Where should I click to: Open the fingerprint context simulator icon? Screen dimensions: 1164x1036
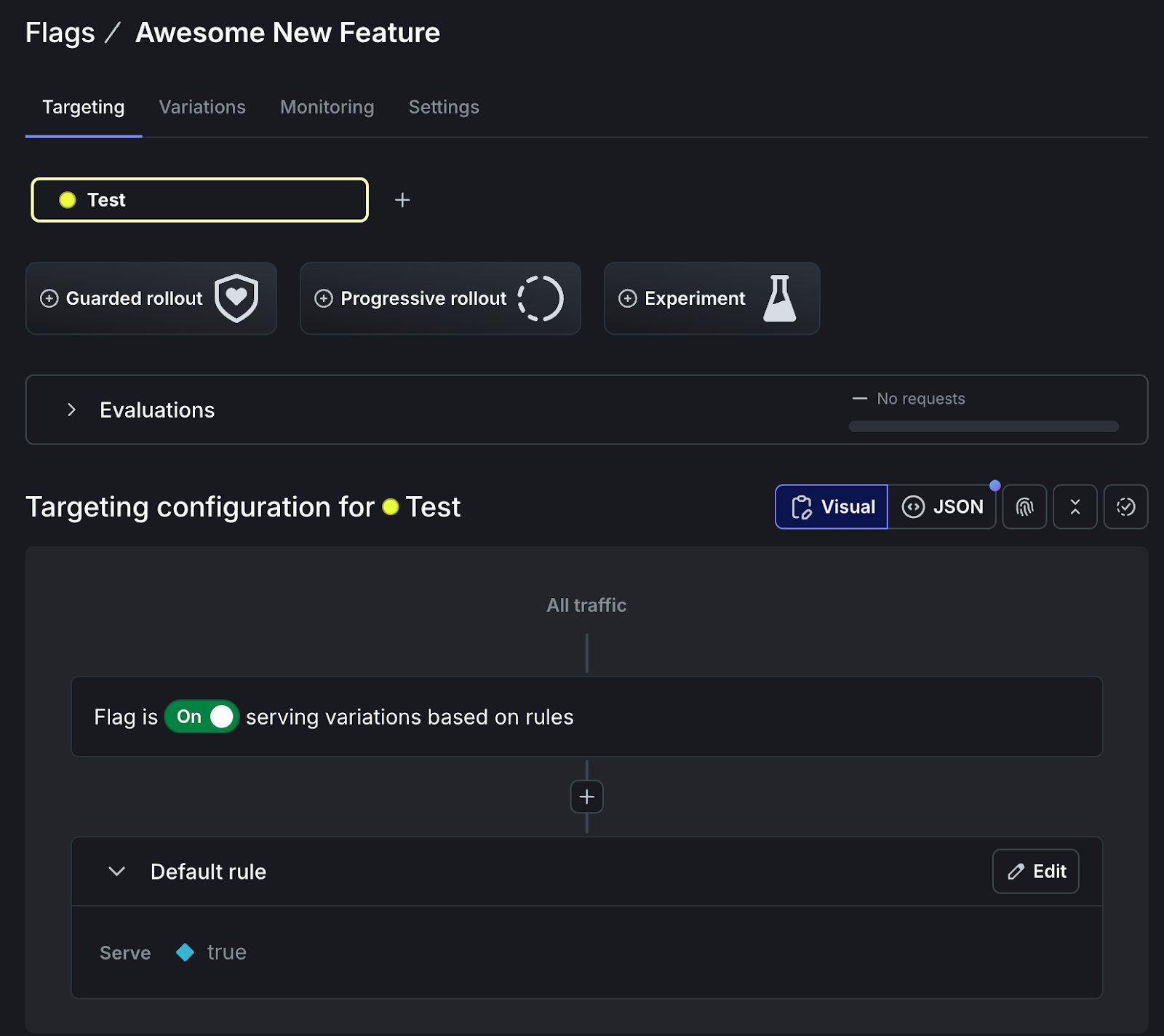pos(1024,506)
